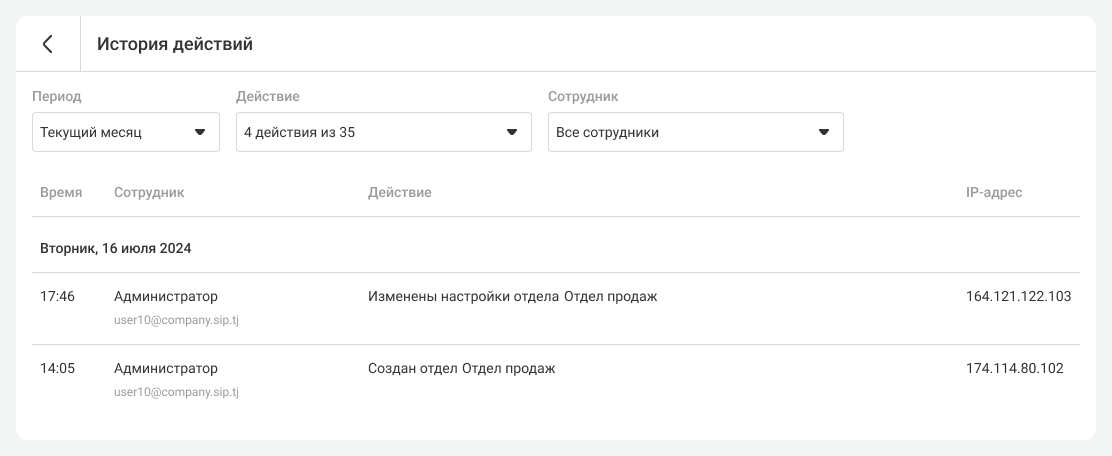1112x456 pixels.
Task: Click the caret arrow in the Действие filter
Action: click(511, 132)
